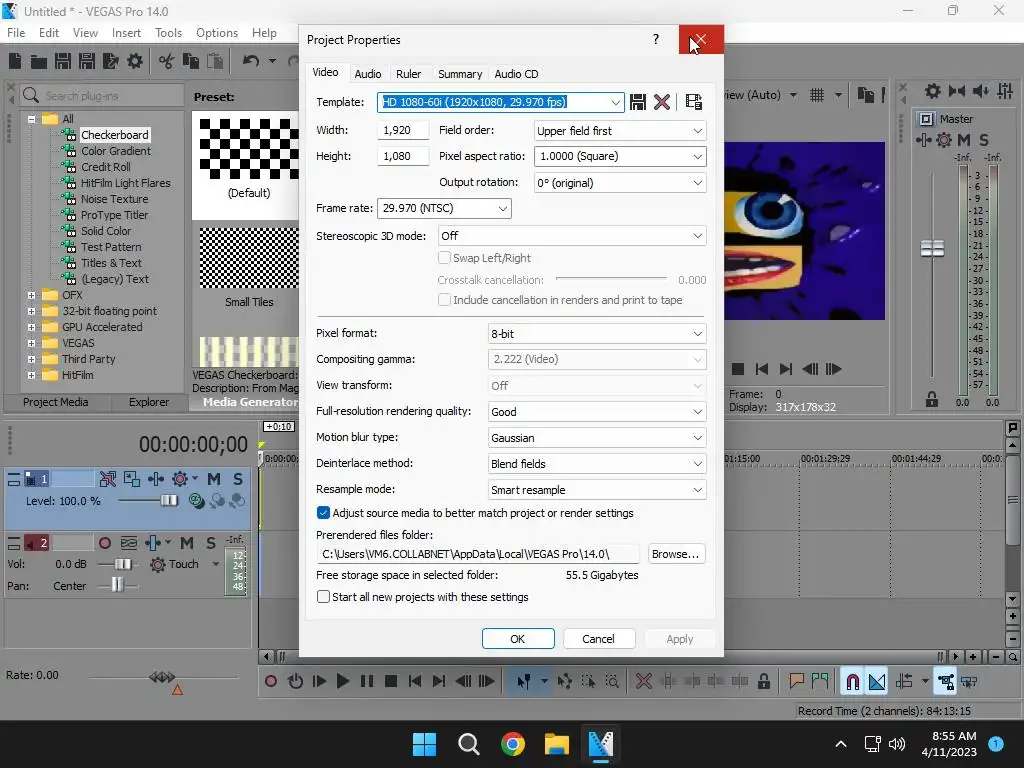Click the Copy toolbar icon
The width and height of the screenshot is (1024, 768).
pos(191,61)
